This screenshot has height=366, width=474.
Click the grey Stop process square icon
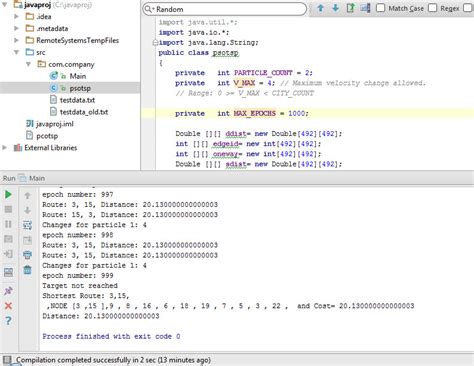(8, 209)
